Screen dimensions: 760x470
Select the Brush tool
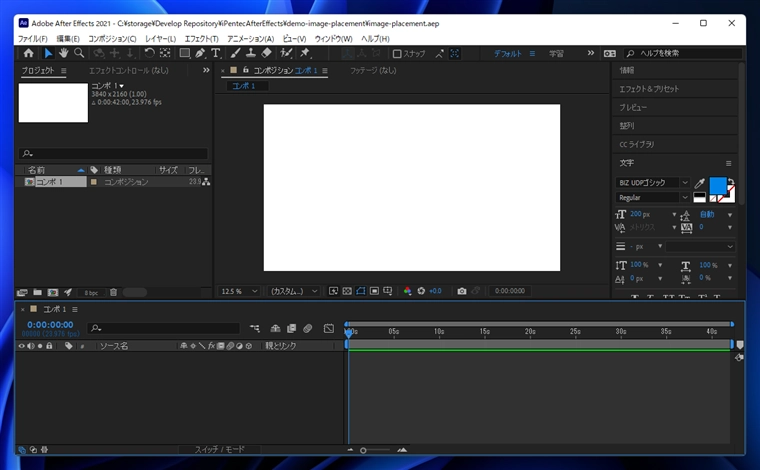[x=236, y=53]
